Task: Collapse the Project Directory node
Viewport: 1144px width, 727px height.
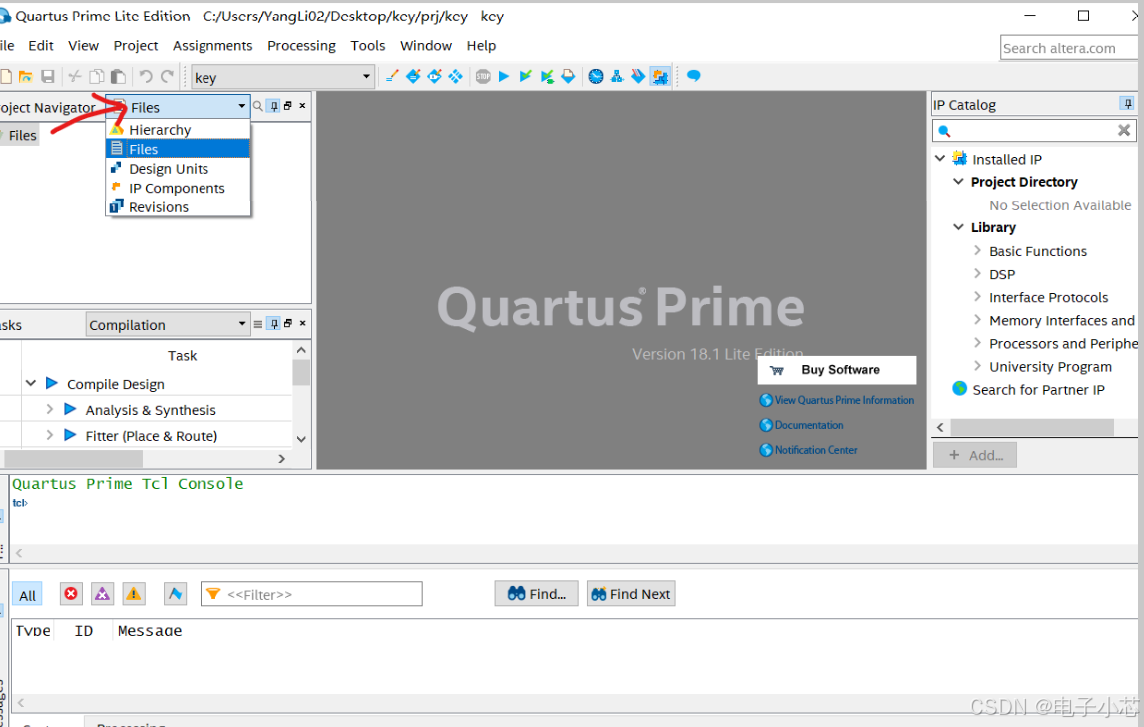Action: 958,181
